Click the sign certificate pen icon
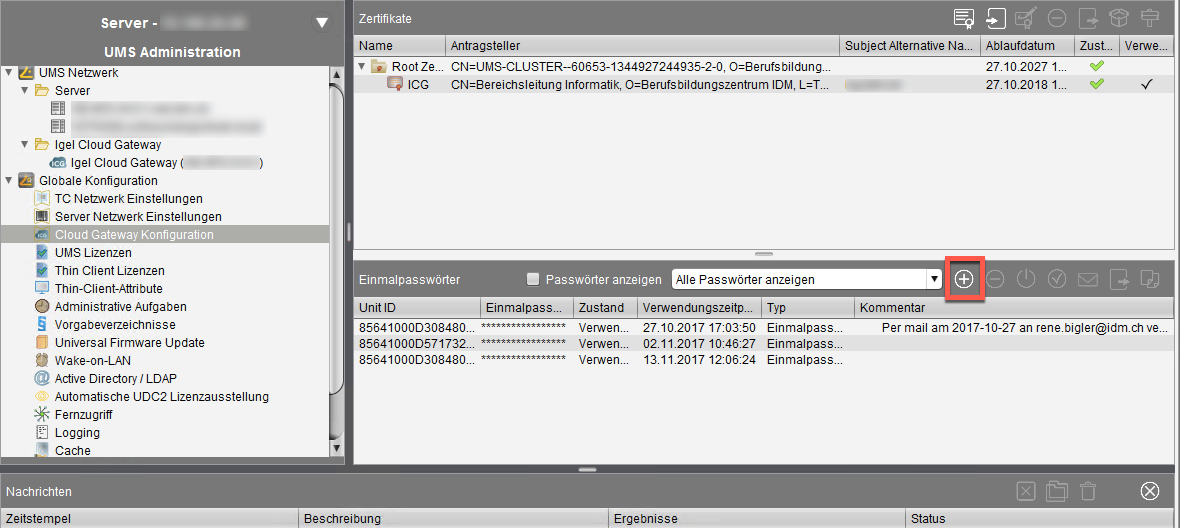The height and width of the screenshot is (528, 1180). point(1025,17)
